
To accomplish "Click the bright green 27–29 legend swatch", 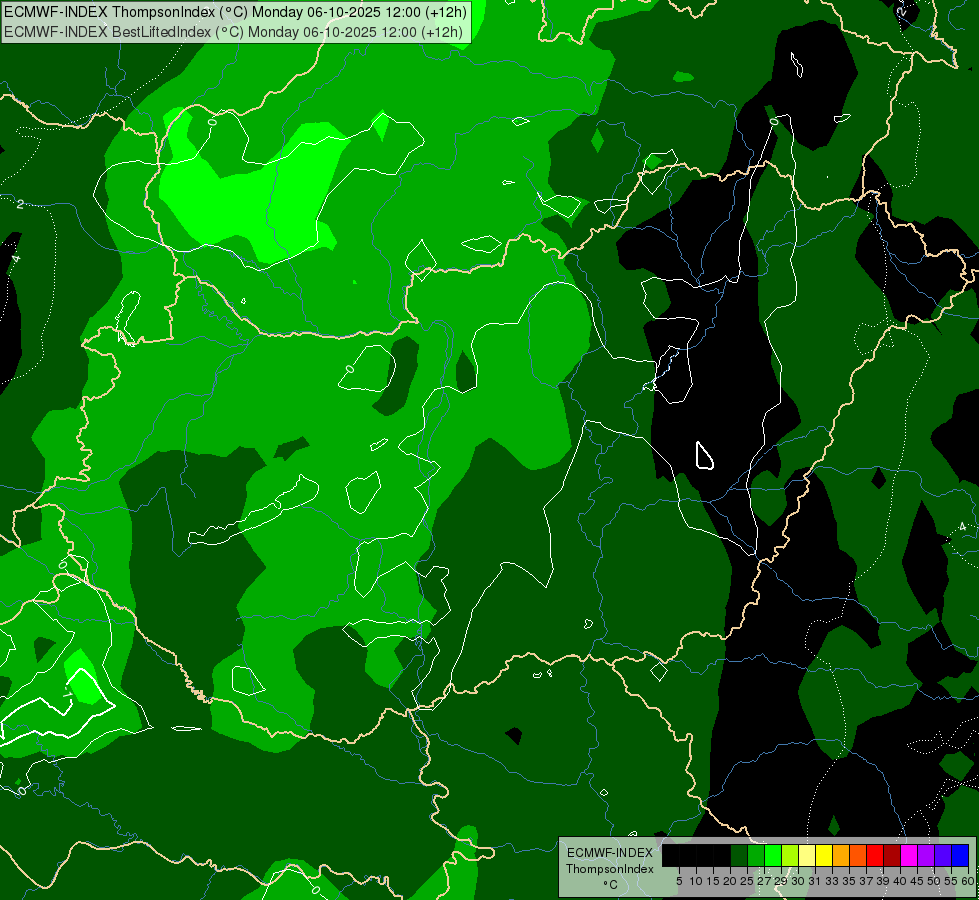I will pyautogui.click(x=773, y=855).
